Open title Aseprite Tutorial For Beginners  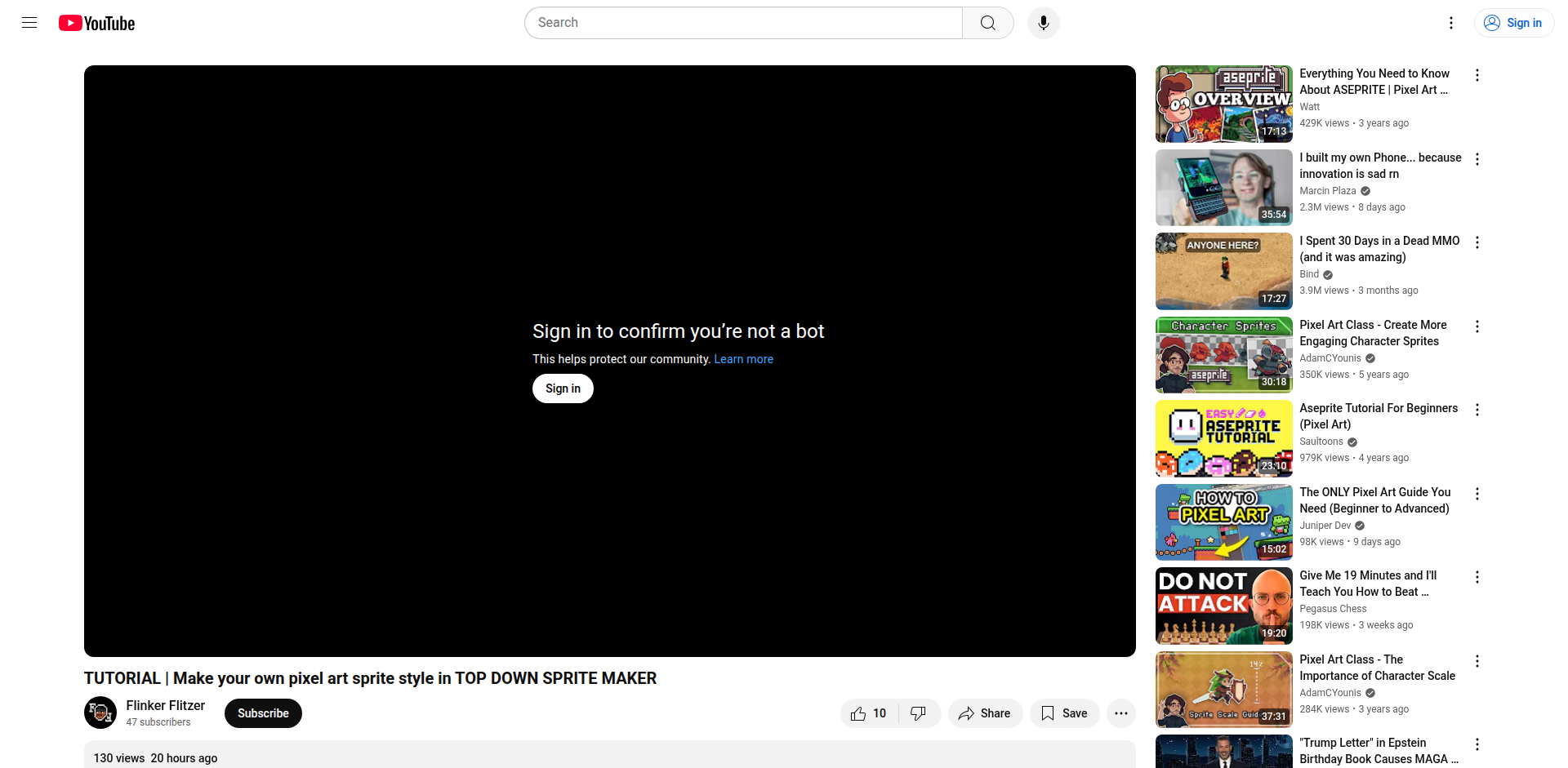[x=1379, y=416]
